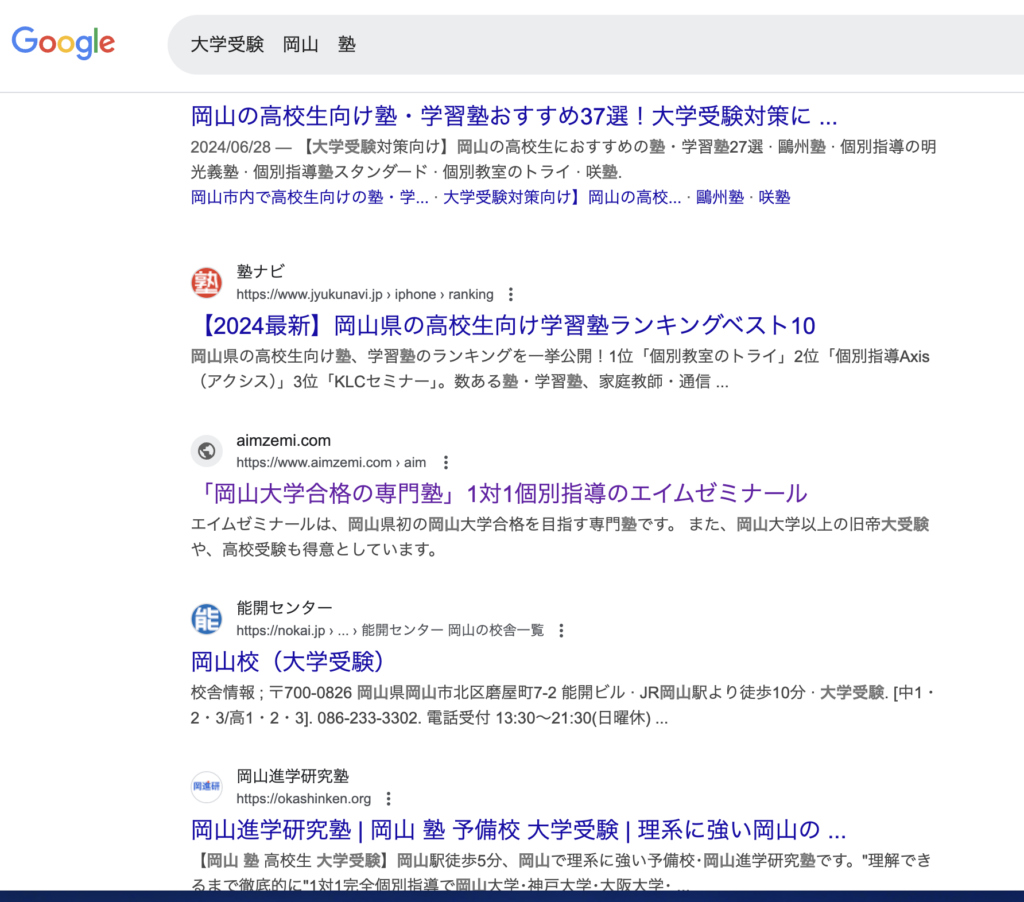Open 【2024最新】岡山県の高校生向け学習塾ランキングベスト10
The height and width of the screenshot is (902, 1024).
coord(506,325)
